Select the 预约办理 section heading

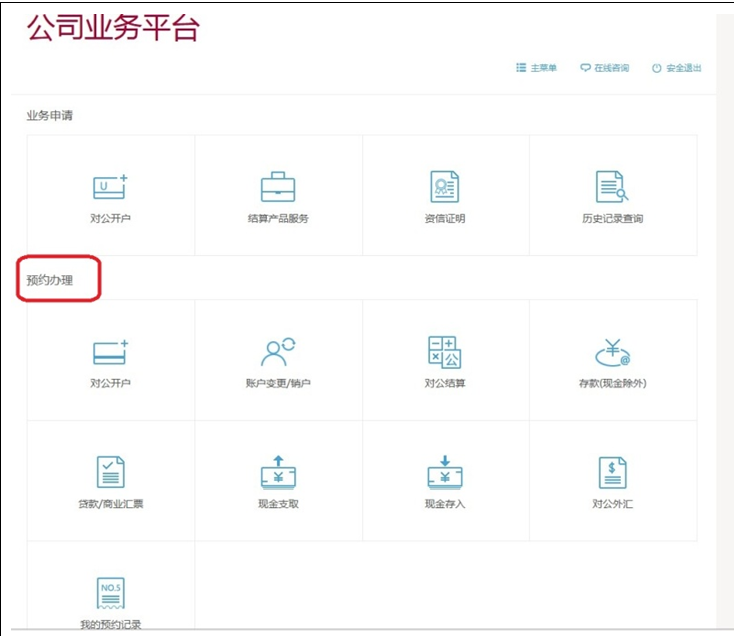click(x=50, y=281)
